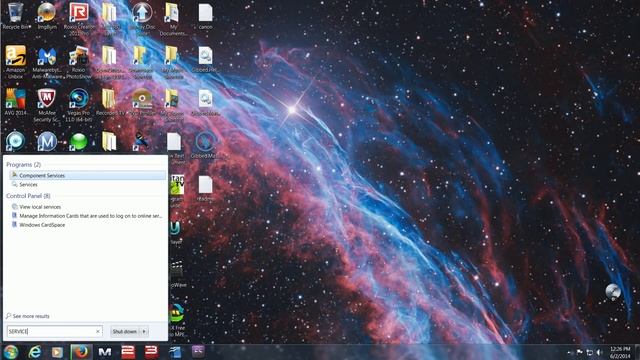640x360 pixels.
Task: Open the network tray icon
Action: (589, 352)
